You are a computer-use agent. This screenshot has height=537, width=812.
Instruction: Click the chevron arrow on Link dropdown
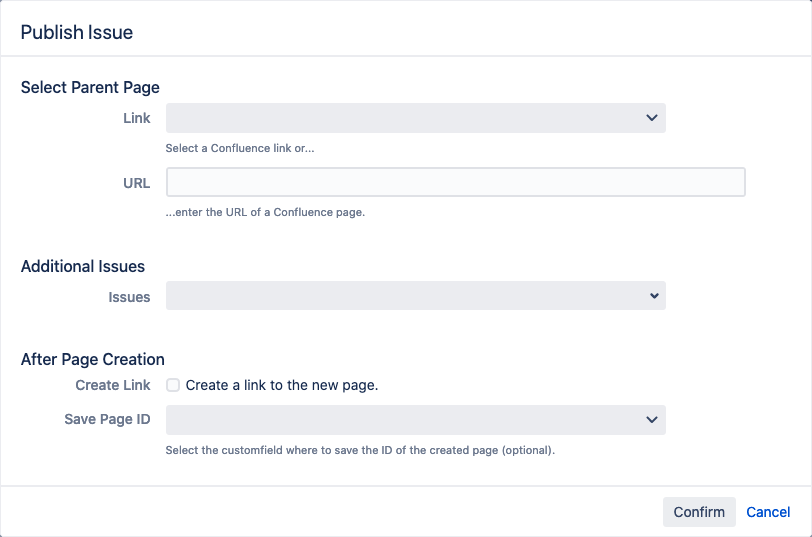652,118
